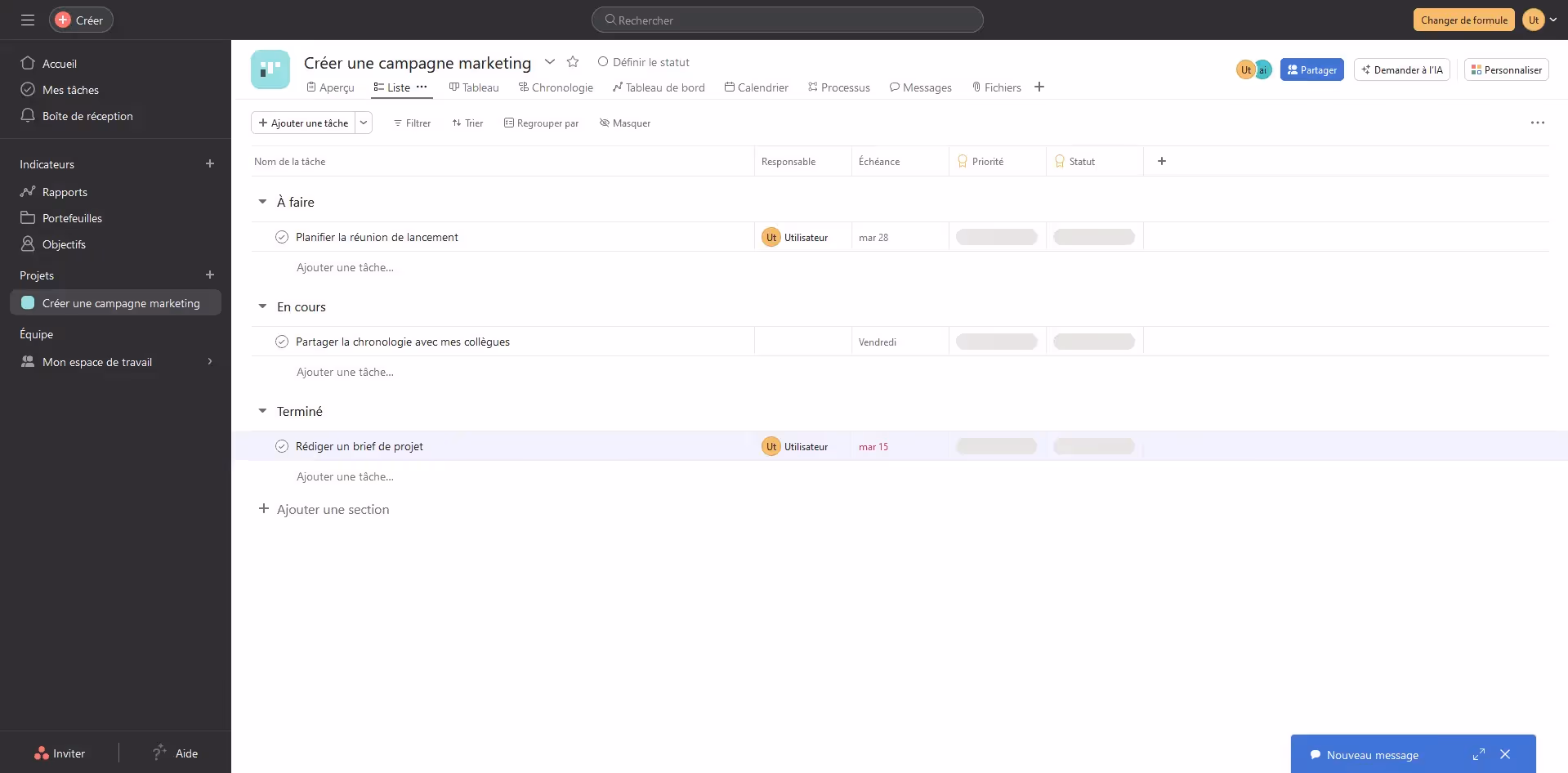Open the Calendrier tab
The height and width of the screenshot is (773, 1568).
click(x=756, y=87)
